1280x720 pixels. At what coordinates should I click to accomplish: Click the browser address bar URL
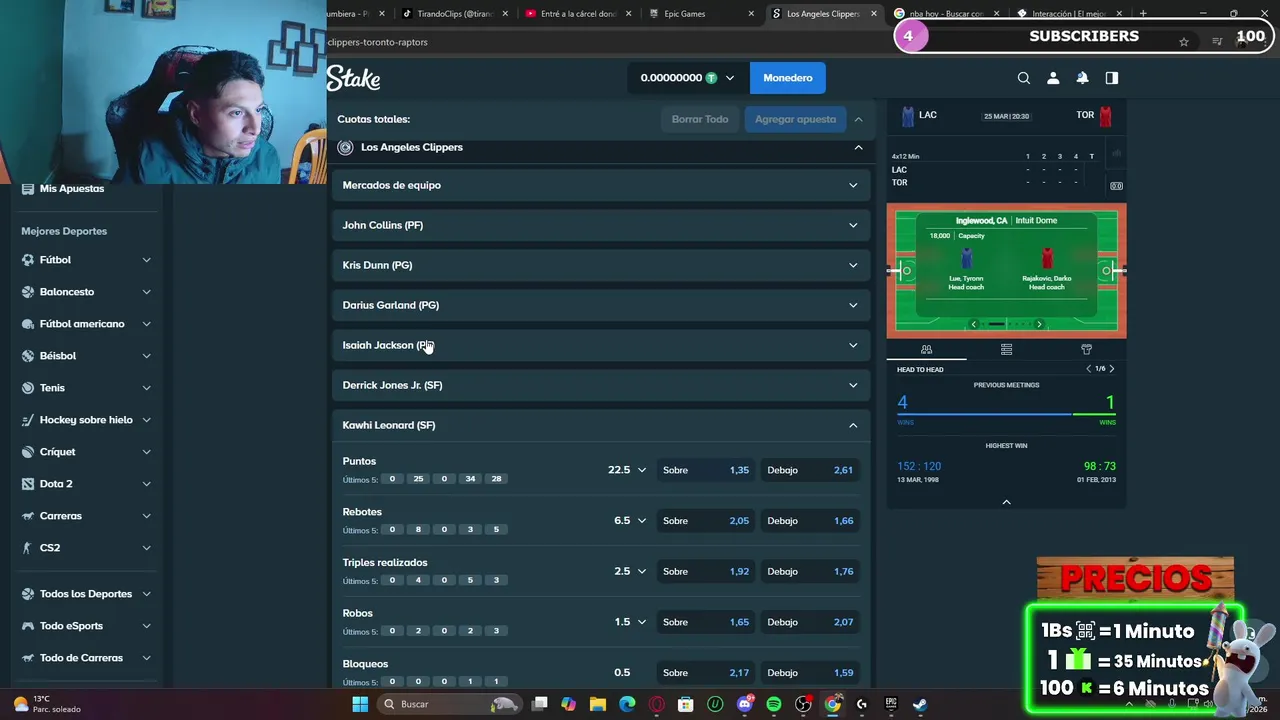(x=377, y=42)
